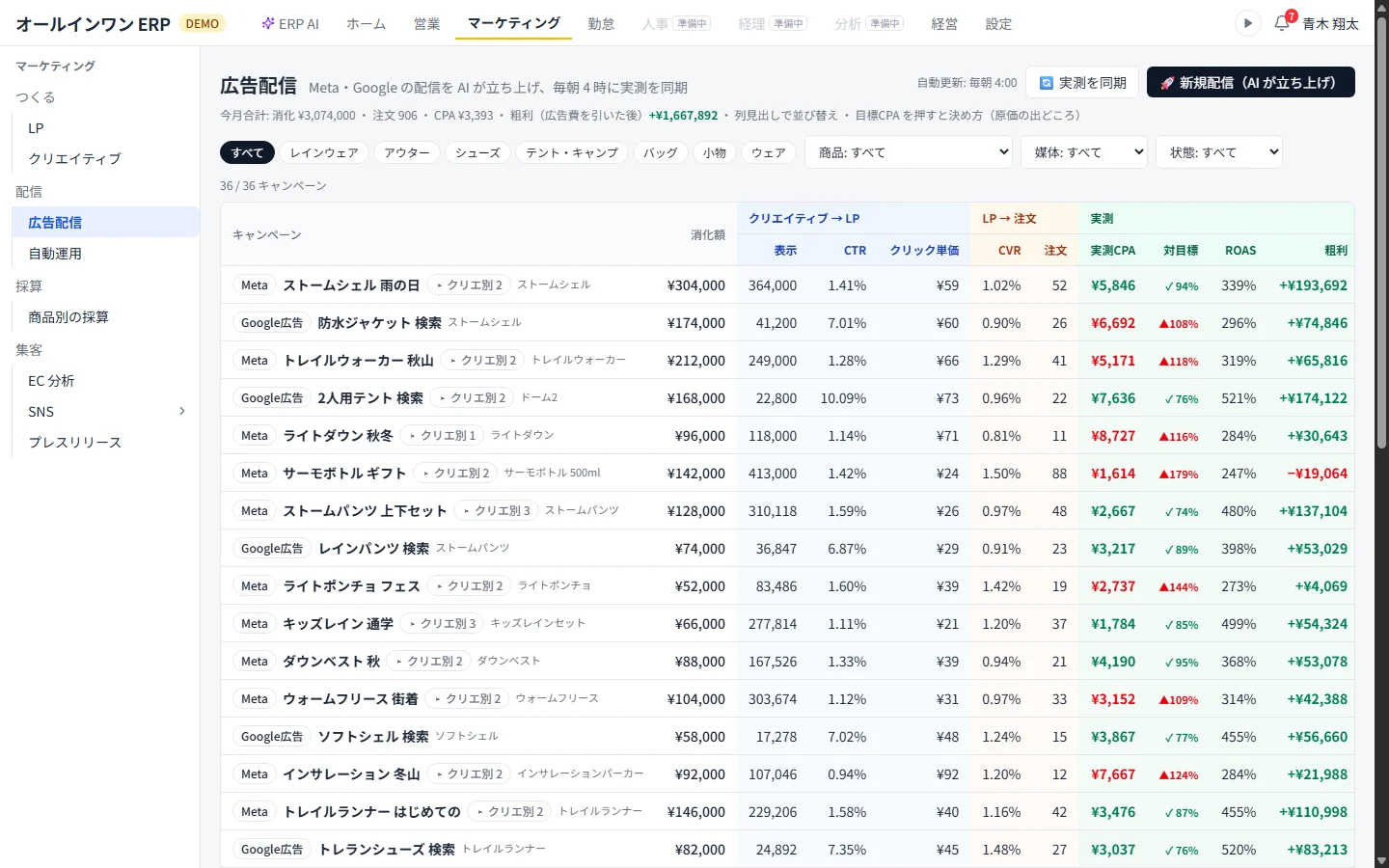Viewport: 1389px width, 868px height.
Task: Click the ▲179% target ratio value
Action: pos(1179,475)
